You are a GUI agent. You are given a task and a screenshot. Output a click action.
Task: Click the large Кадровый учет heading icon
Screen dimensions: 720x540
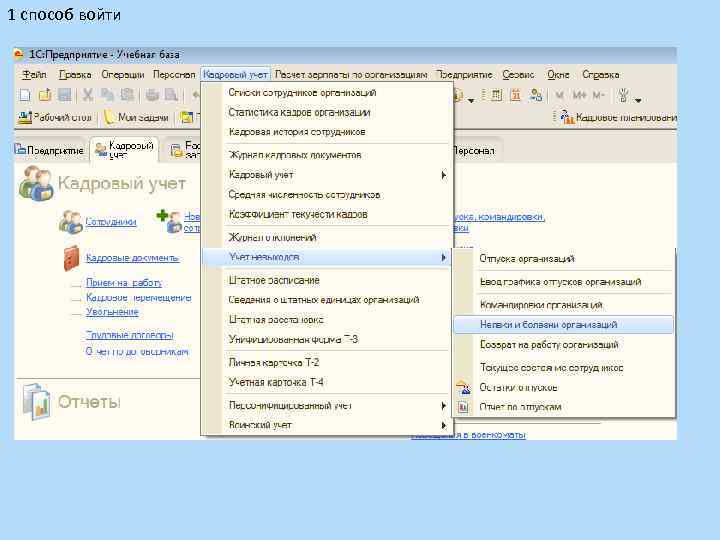click(x=36, y=183)
